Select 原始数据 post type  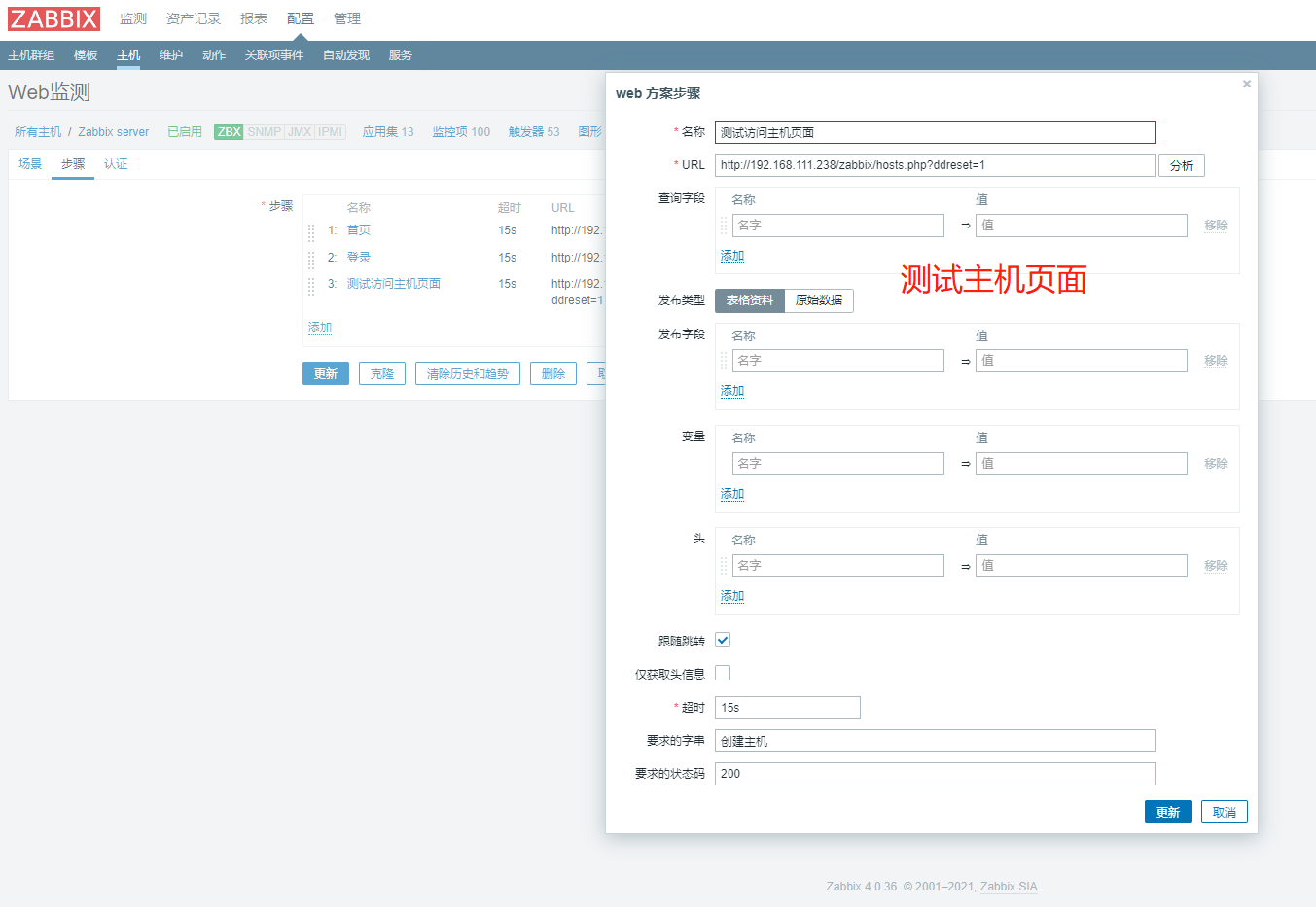[x=819, y=300]
